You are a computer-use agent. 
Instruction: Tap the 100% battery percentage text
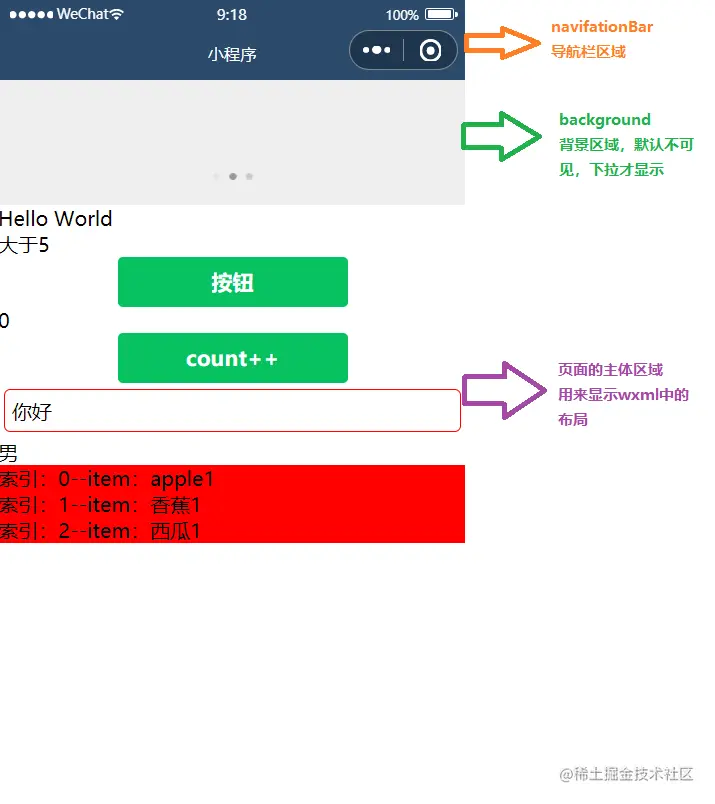tap(402, 15)
